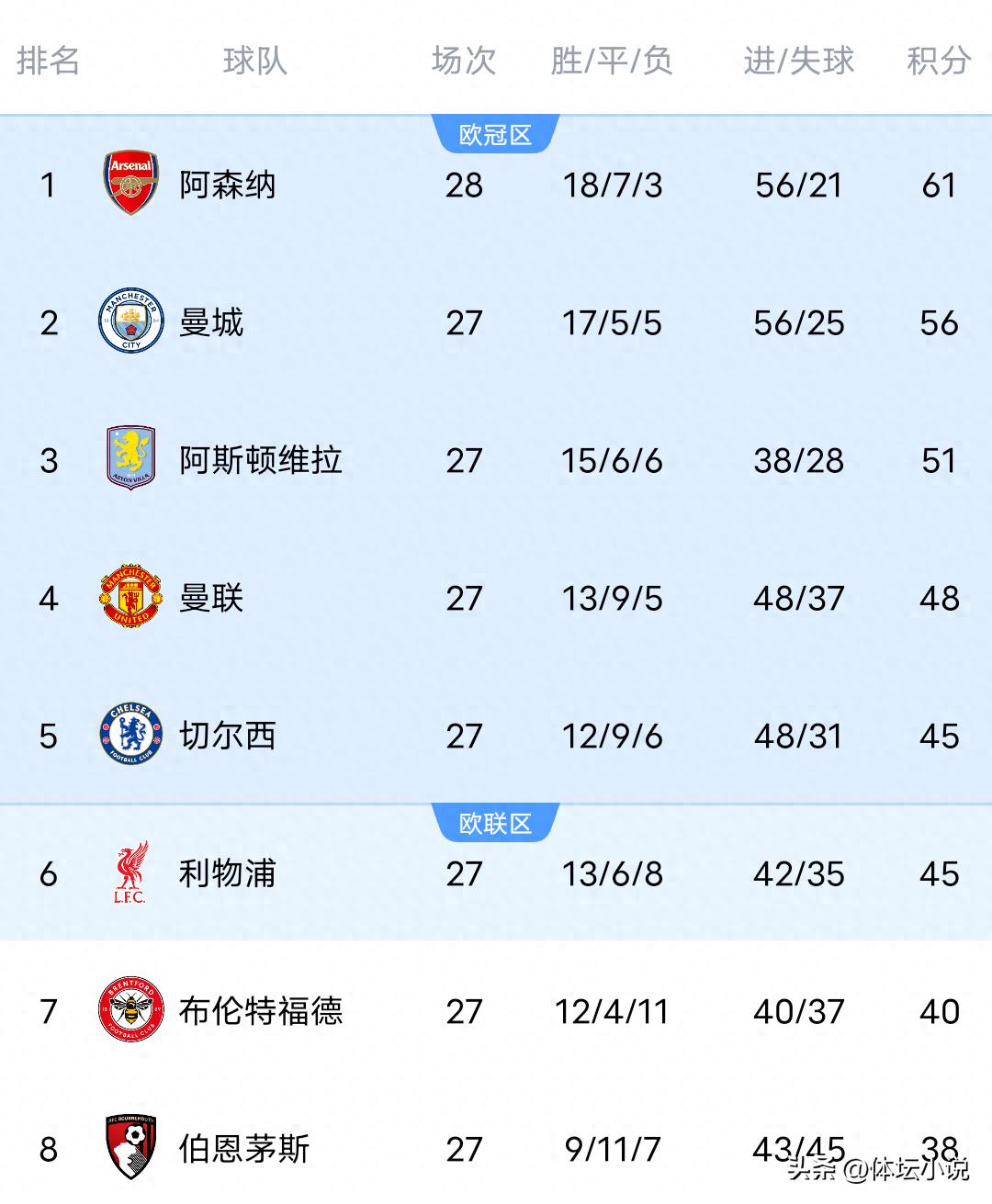Open the 阿森纳 team name link

click(227, 185)
